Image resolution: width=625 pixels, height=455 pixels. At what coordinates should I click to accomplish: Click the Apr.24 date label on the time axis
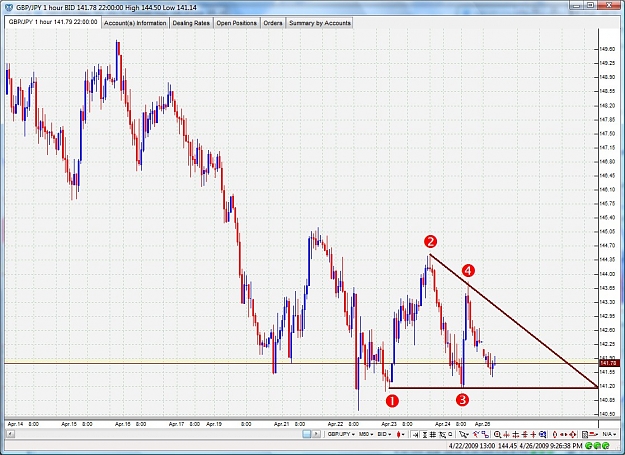[443, 424]
